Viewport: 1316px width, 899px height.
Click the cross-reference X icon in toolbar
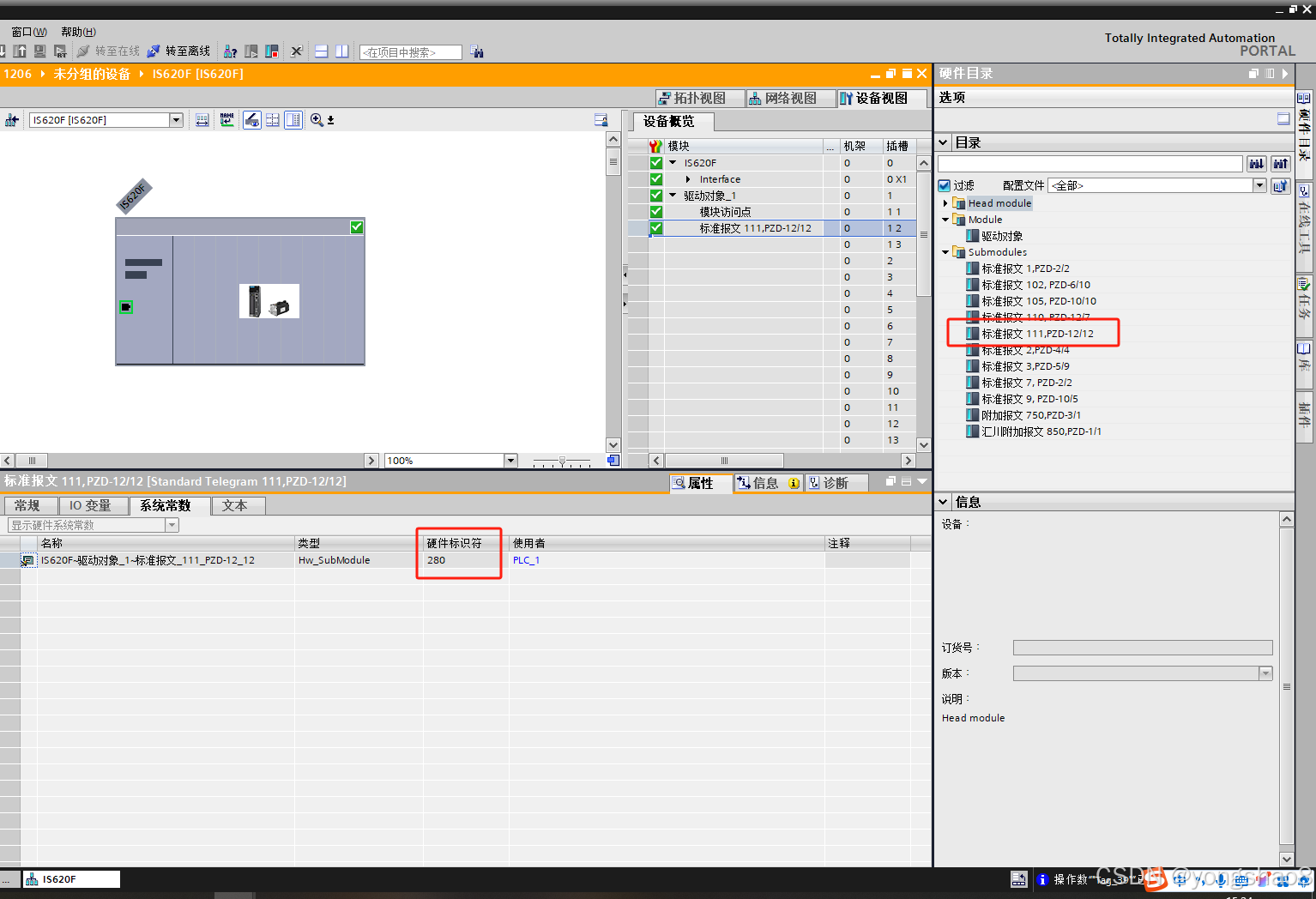click(296, 51)
